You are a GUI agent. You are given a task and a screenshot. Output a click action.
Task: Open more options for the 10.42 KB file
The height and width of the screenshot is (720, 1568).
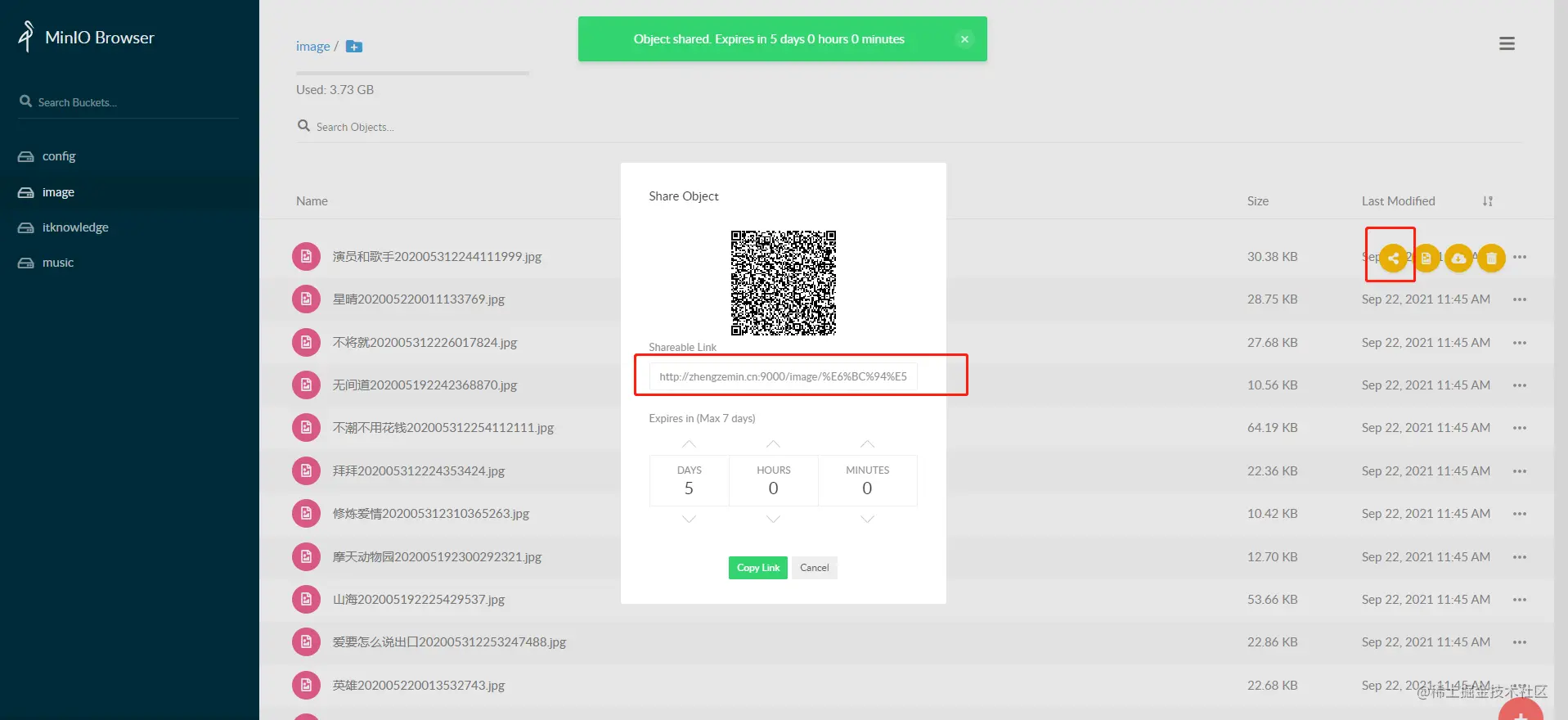point(1520,513)
